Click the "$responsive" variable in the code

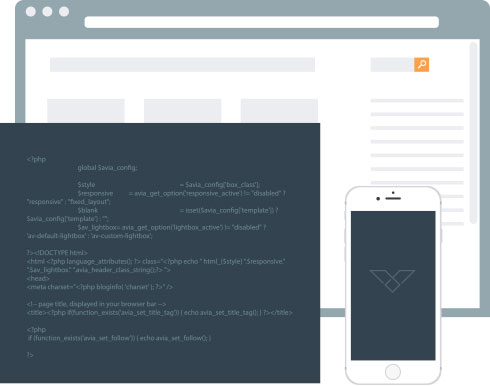click(x=95, y=193)
